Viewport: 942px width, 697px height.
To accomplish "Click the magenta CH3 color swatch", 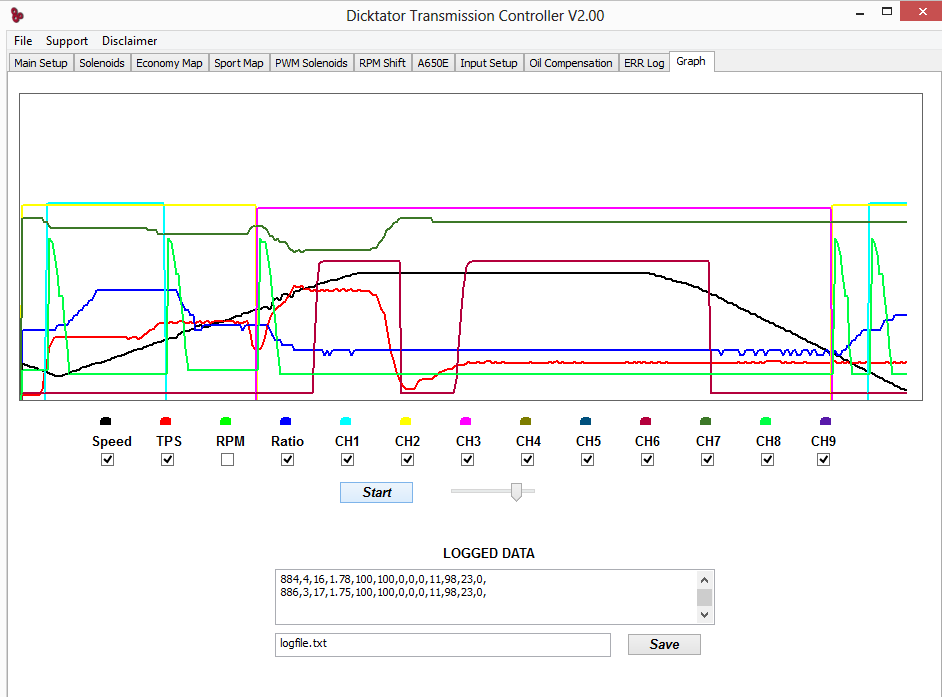I will coord(466,421).
